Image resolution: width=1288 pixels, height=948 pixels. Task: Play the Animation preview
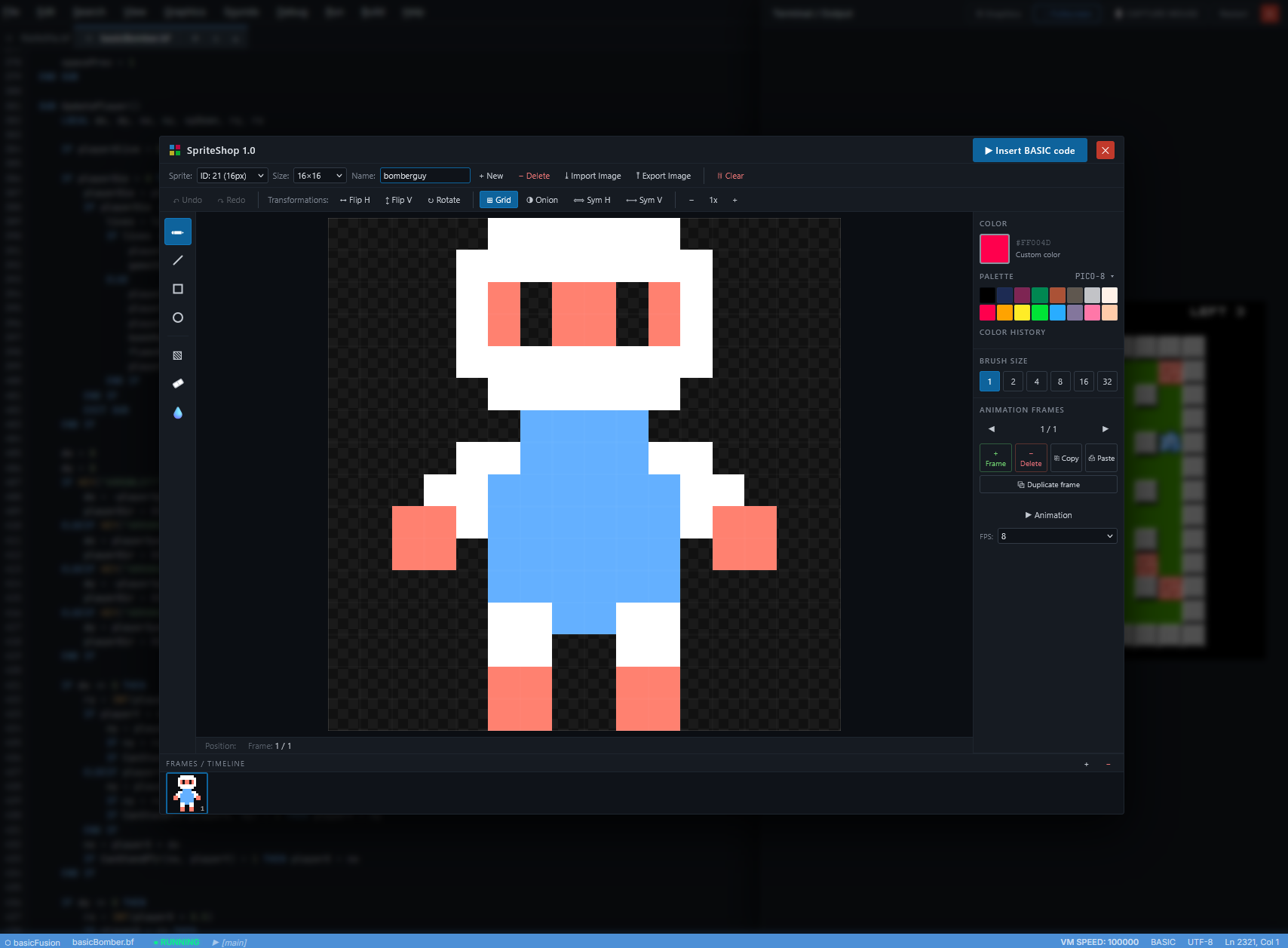(x=1048, y=515)
